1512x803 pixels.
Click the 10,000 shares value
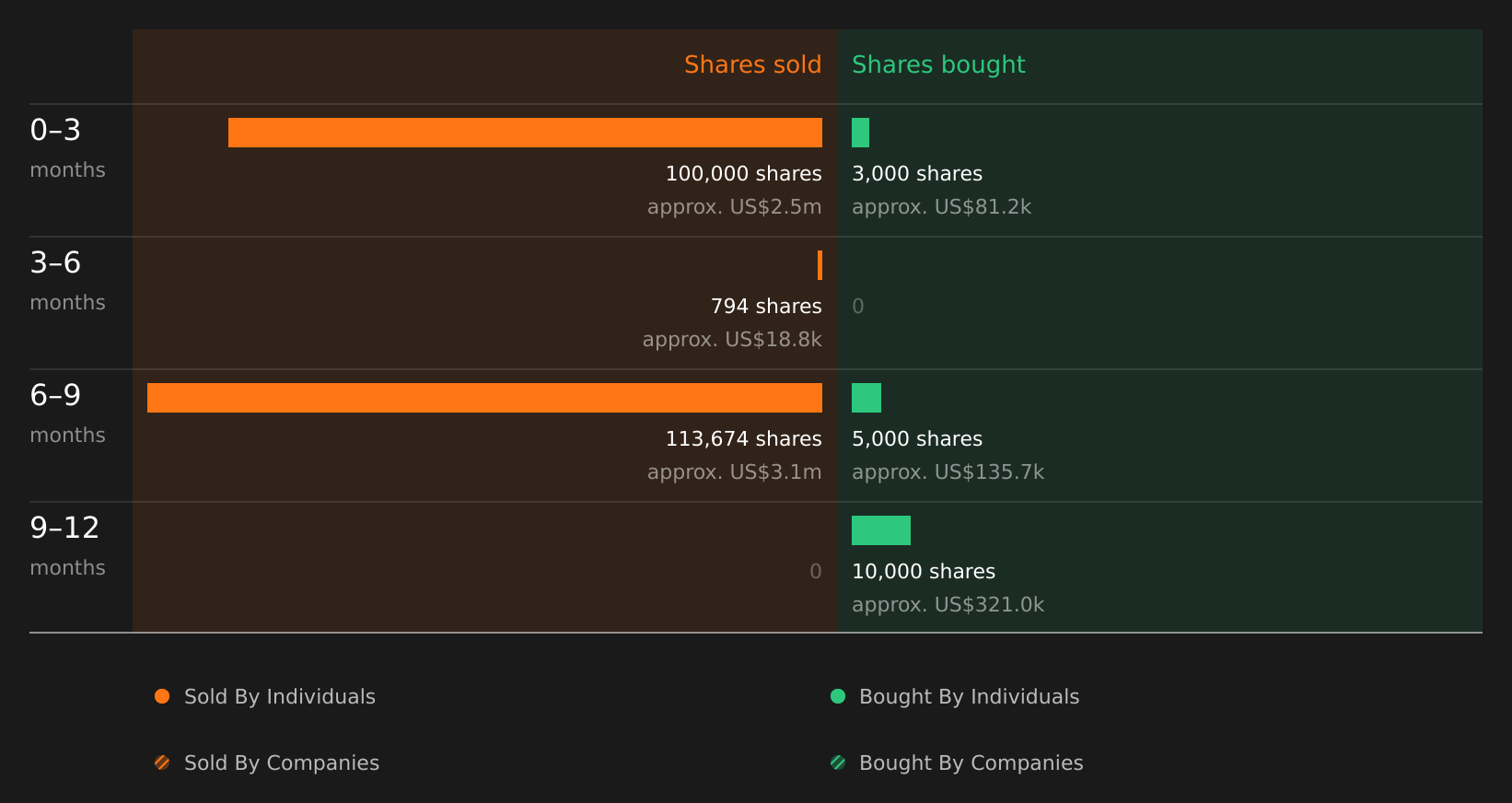point(924,572)
